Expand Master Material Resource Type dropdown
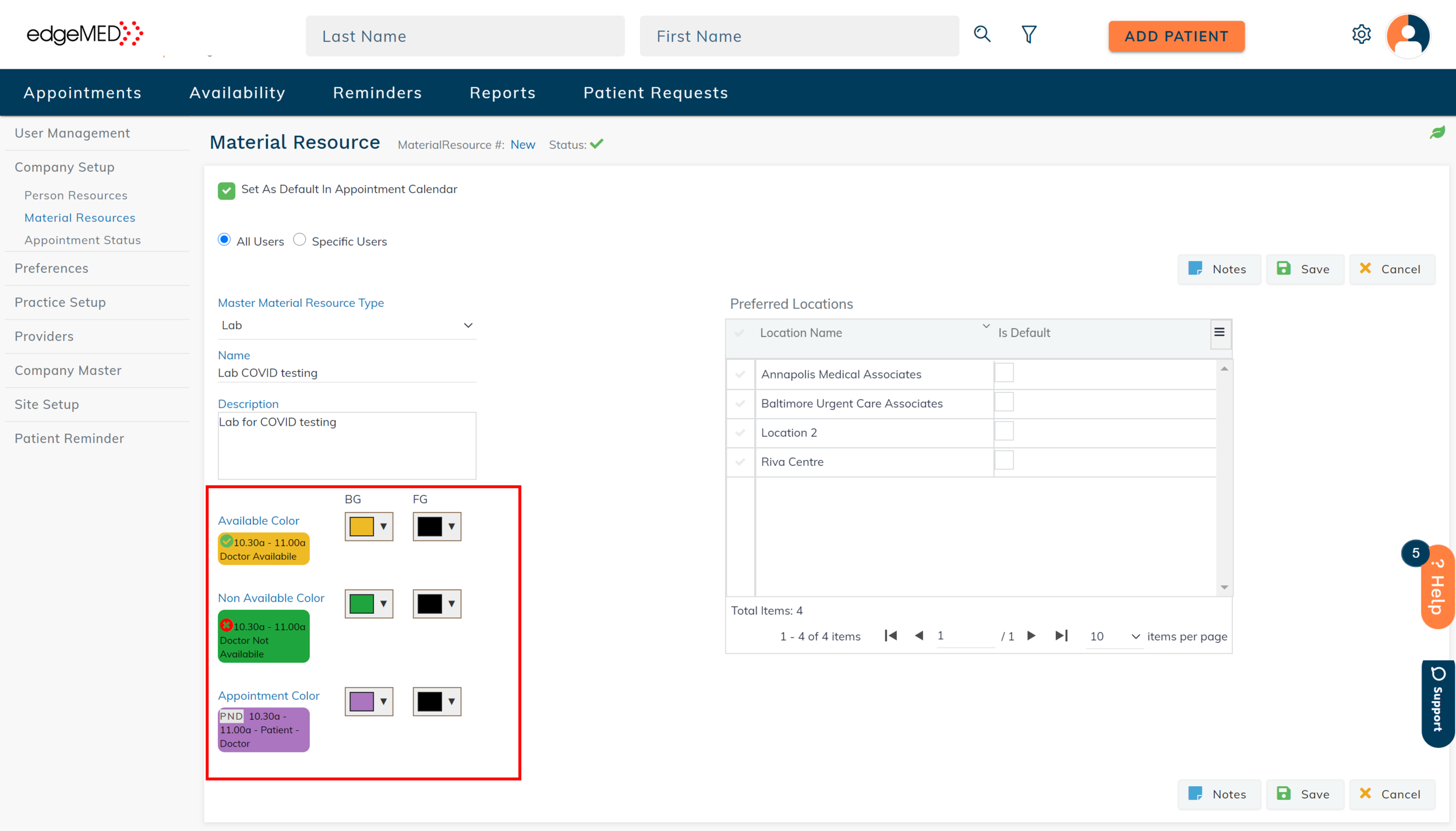 (468, 326)
